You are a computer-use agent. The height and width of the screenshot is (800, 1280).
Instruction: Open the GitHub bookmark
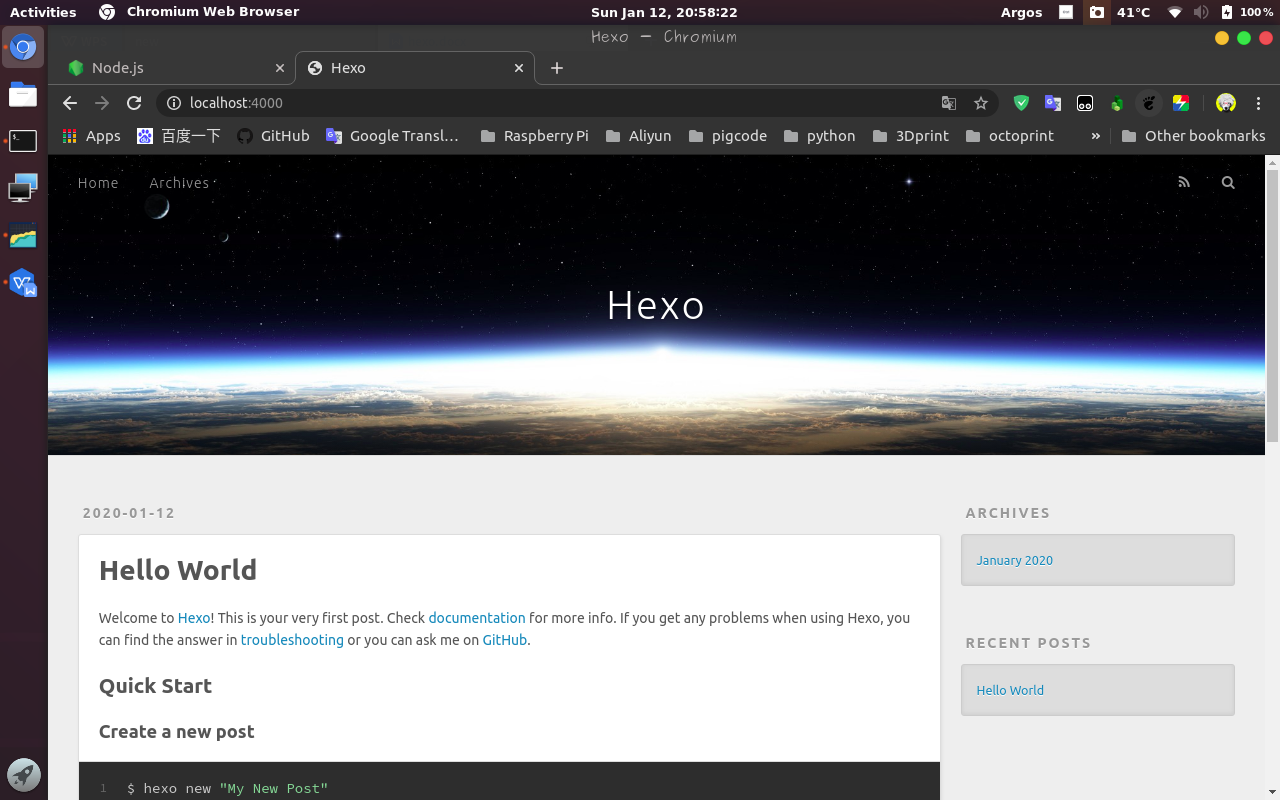(273, 136)
